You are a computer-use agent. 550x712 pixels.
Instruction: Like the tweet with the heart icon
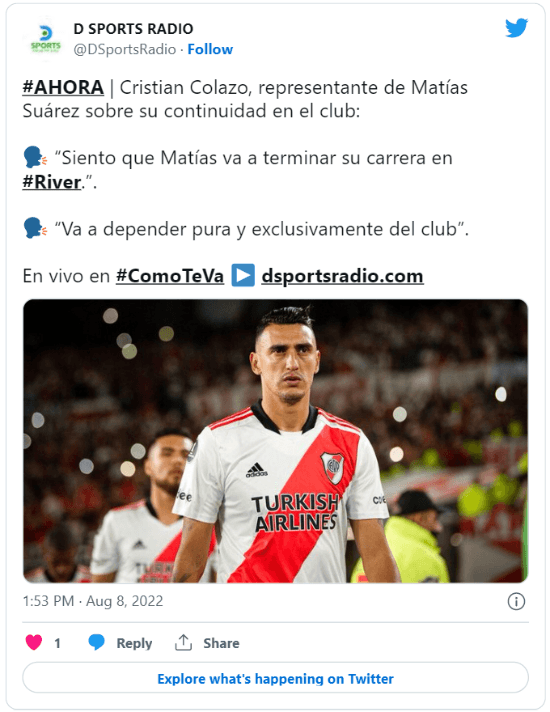tap(34, 643)
